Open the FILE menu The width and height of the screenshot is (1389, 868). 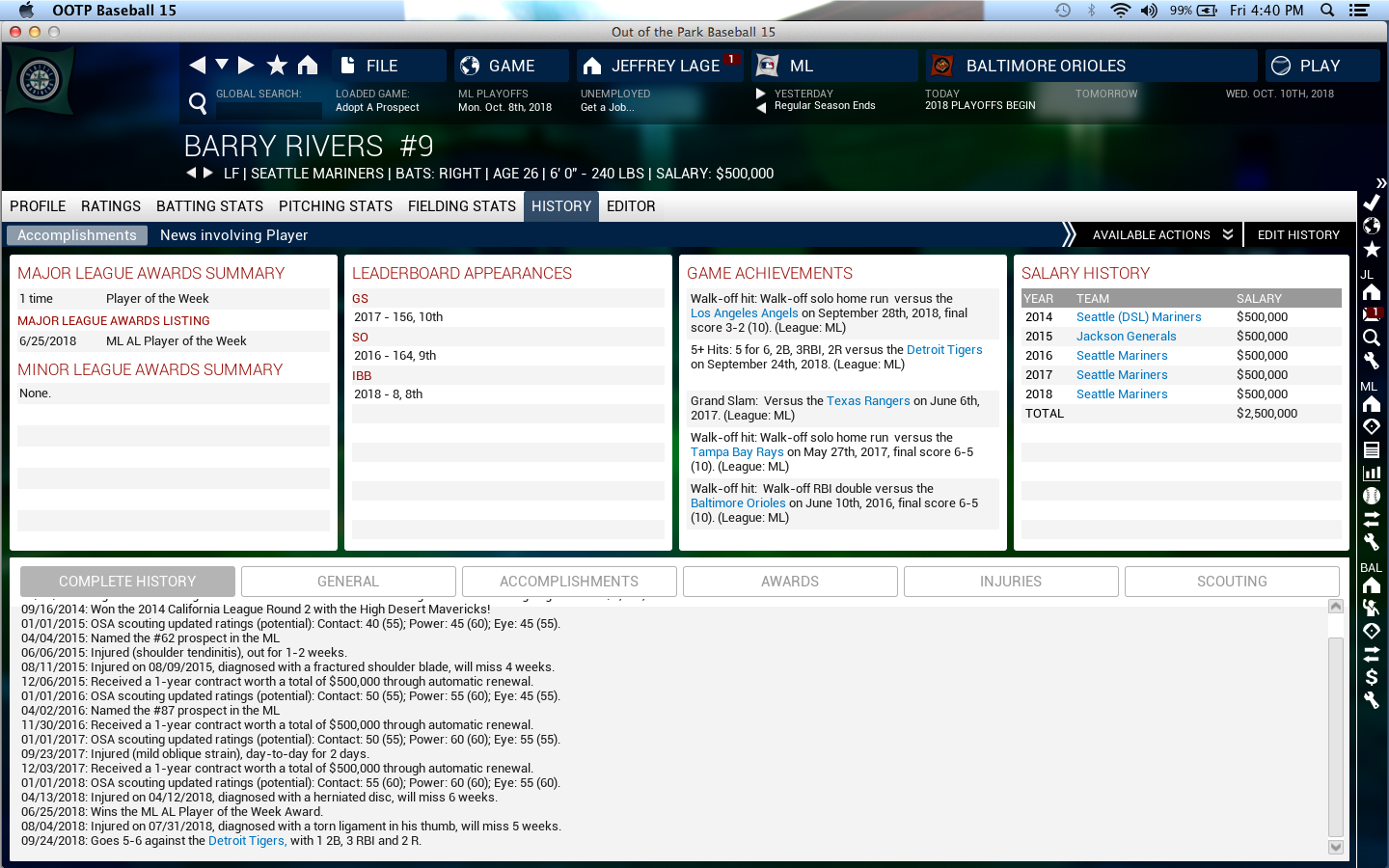coord(390,66)
